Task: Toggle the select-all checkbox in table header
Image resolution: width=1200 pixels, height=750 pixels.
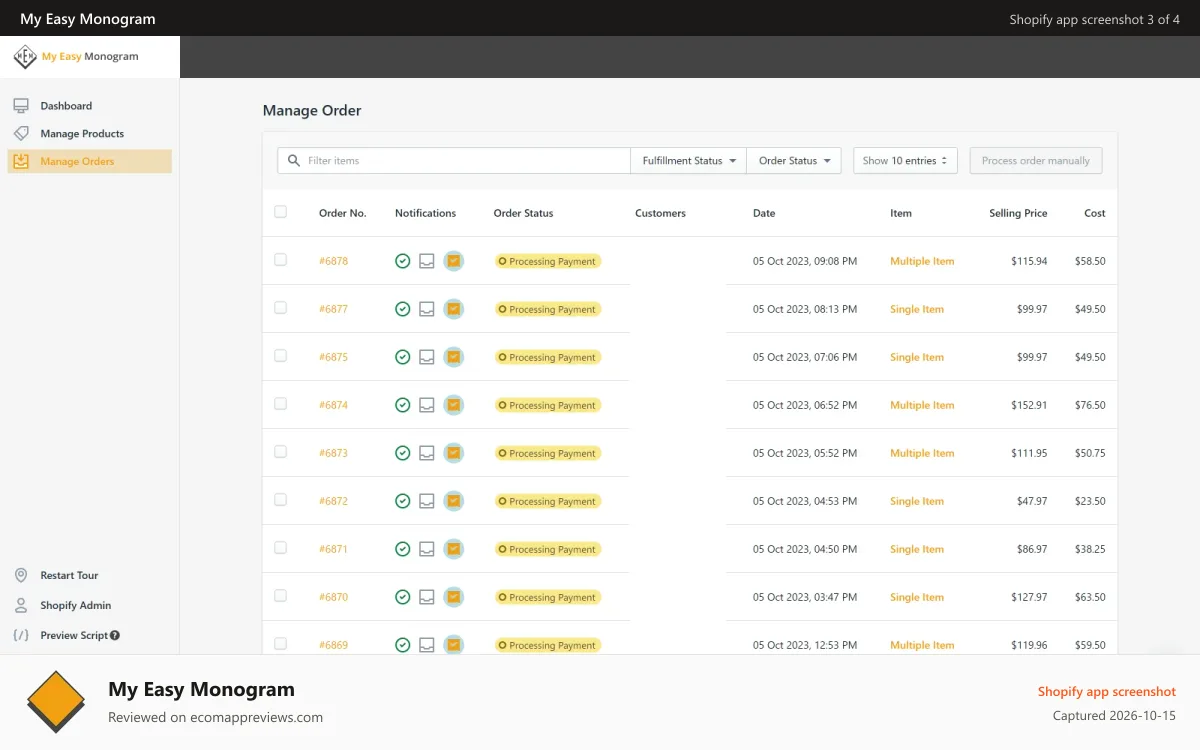Action: [x=280, y=211]
